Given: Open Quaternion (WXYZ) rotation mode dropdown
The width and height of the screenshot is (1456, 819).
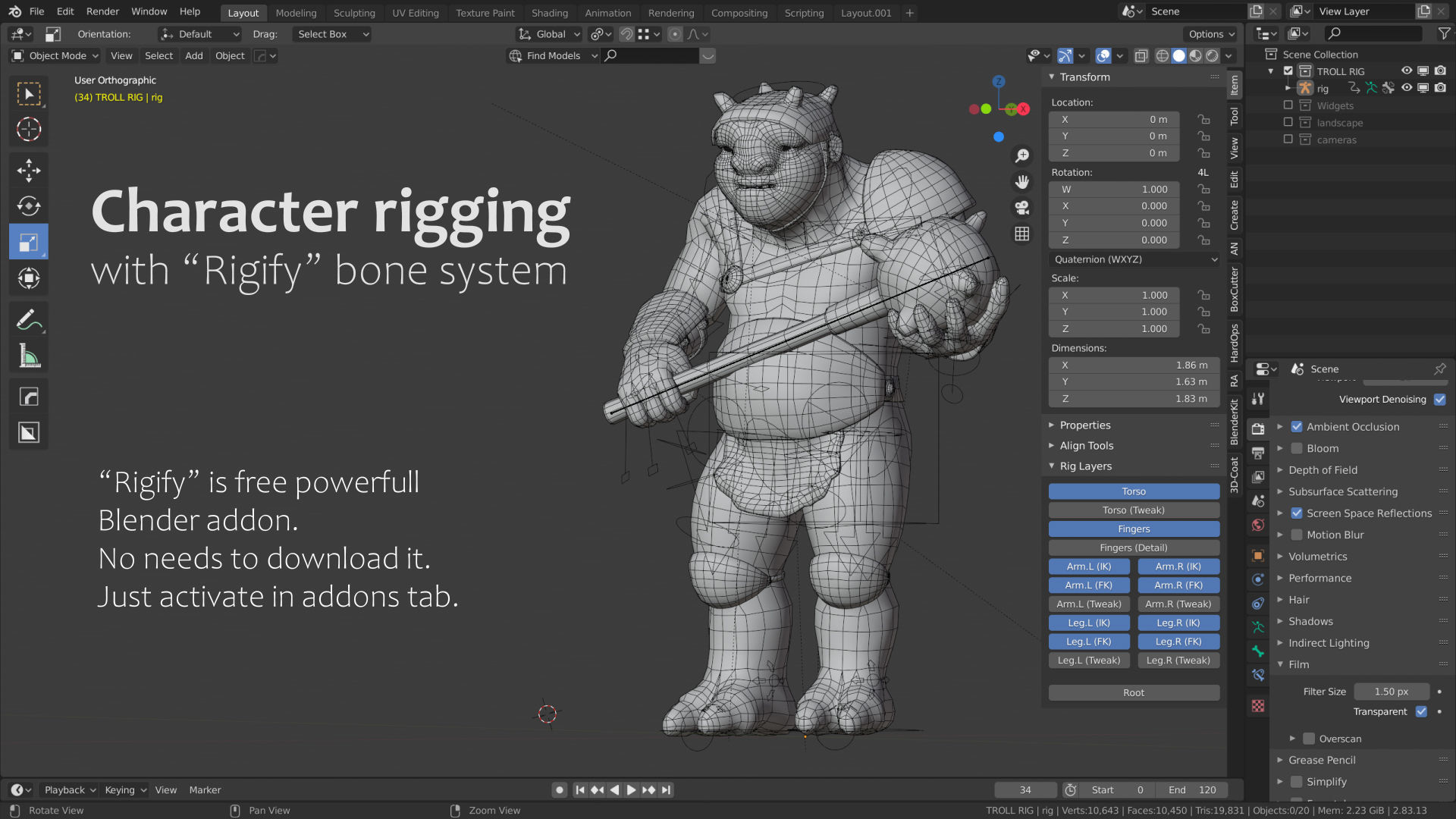Looking at the screenshot, I should point(1135,259).
